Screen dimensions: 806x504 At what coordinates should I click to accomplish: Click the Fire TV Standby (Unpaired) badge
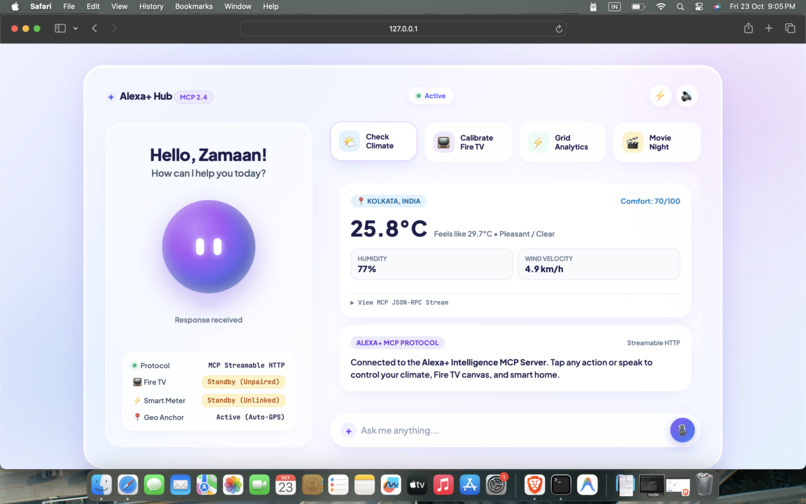[244, 382]
